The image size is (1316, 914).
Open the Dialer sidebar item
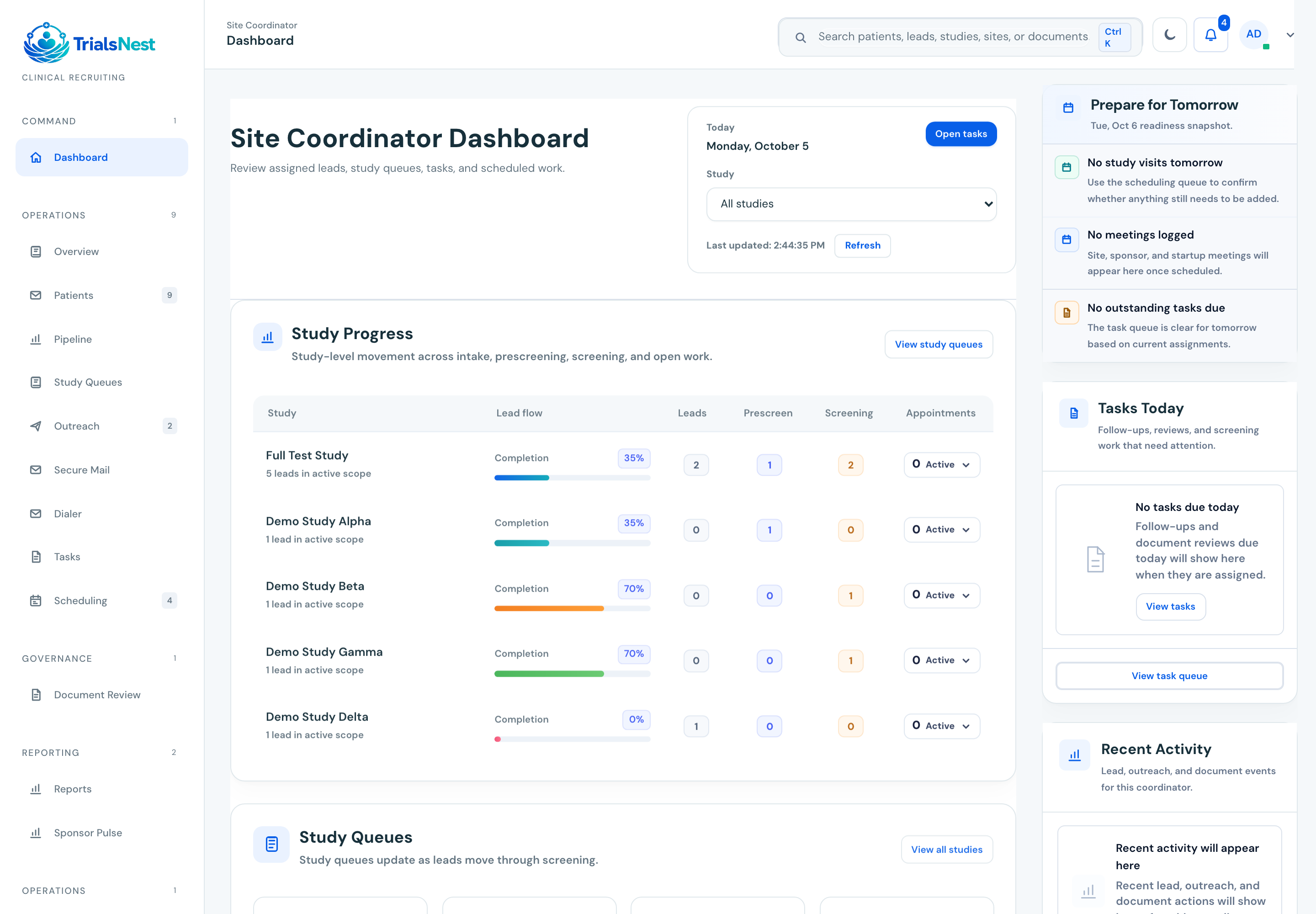[x=102, y=514]
